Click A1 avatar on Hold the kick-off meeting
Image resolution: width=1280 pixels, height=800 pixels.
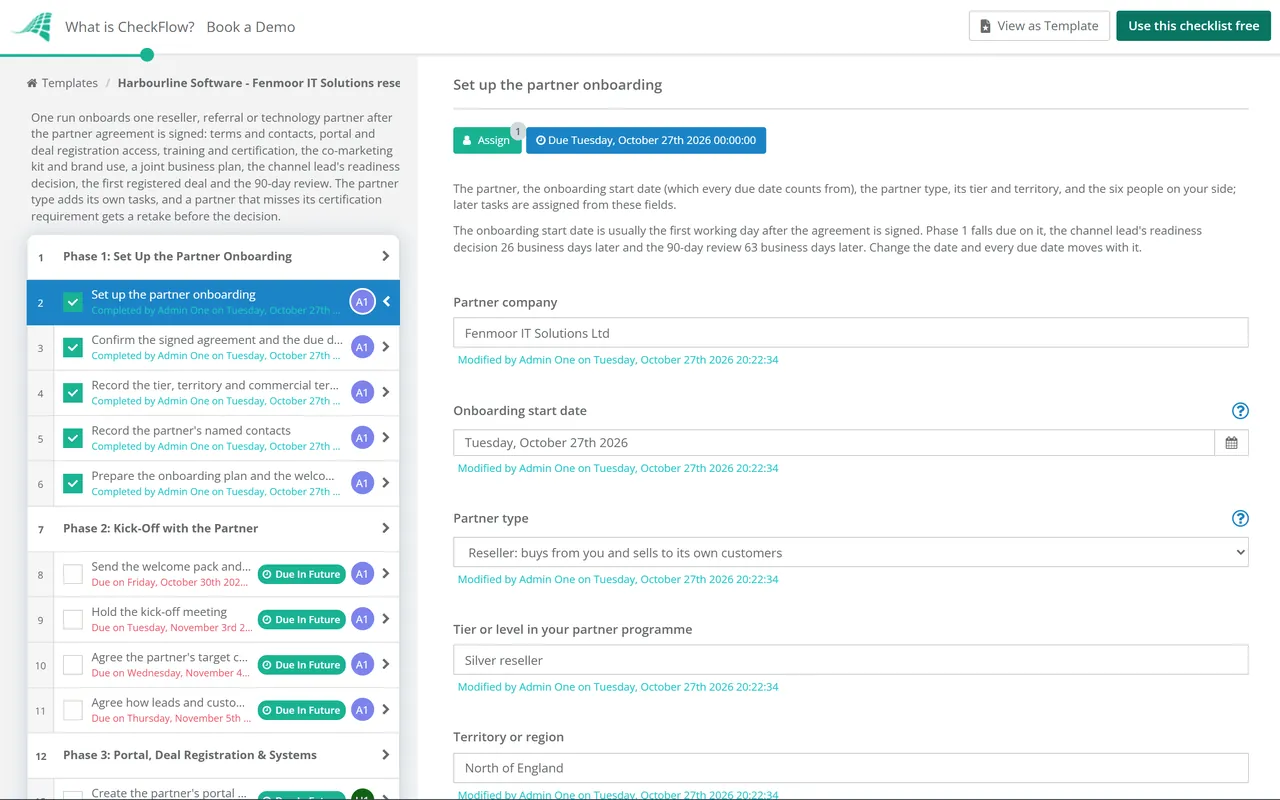pos(362,619)
